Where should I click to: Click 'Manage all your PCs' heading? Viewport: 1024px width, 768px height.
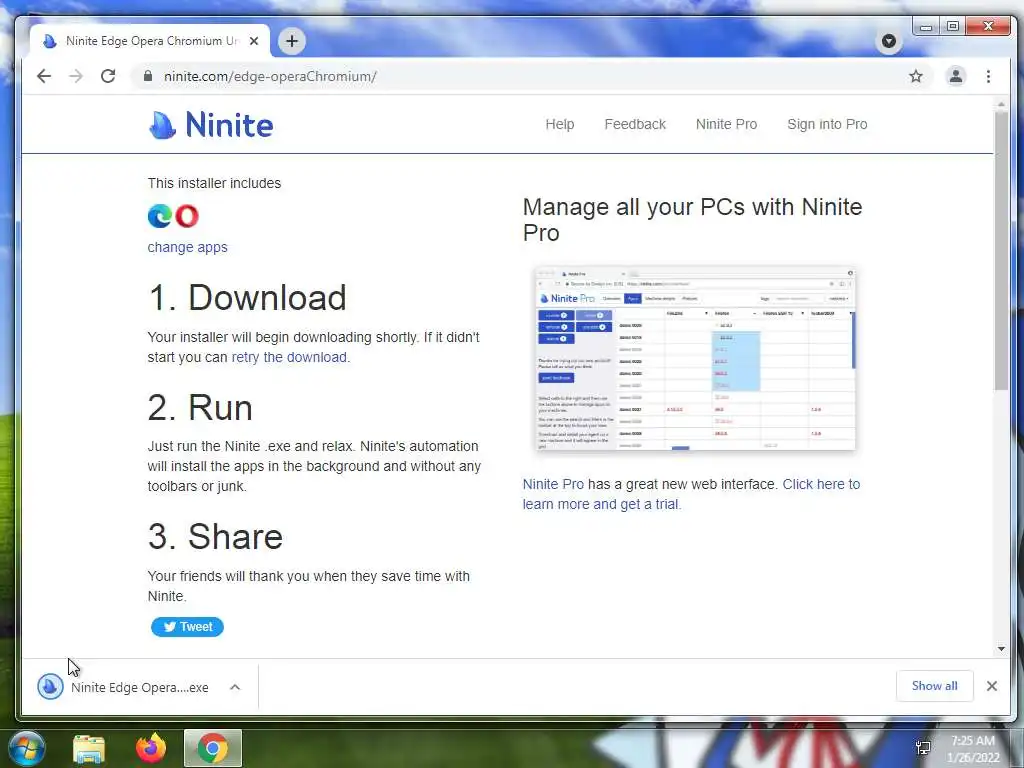pos(692,219)
